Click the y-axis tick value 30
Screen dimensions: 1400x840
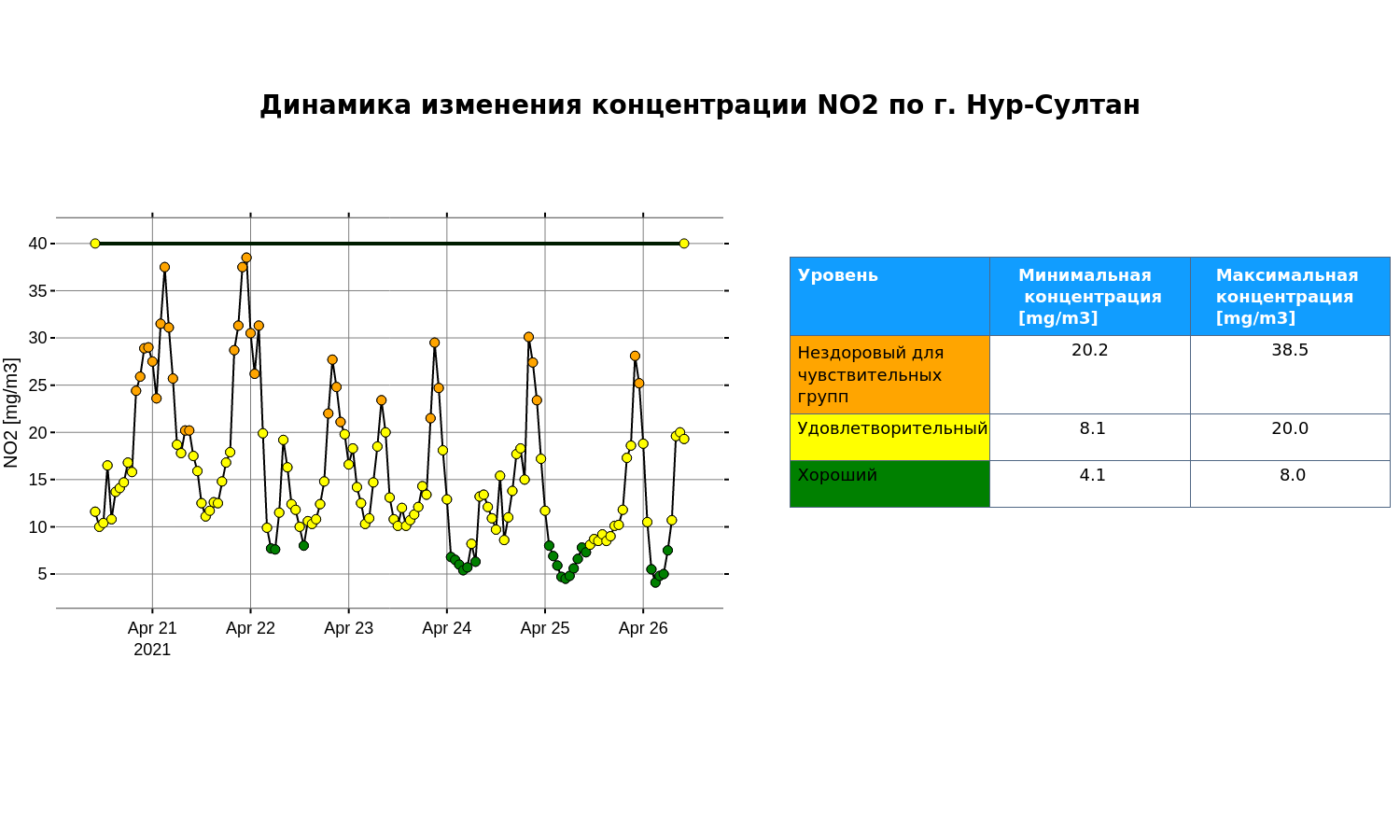coord(37,338)
